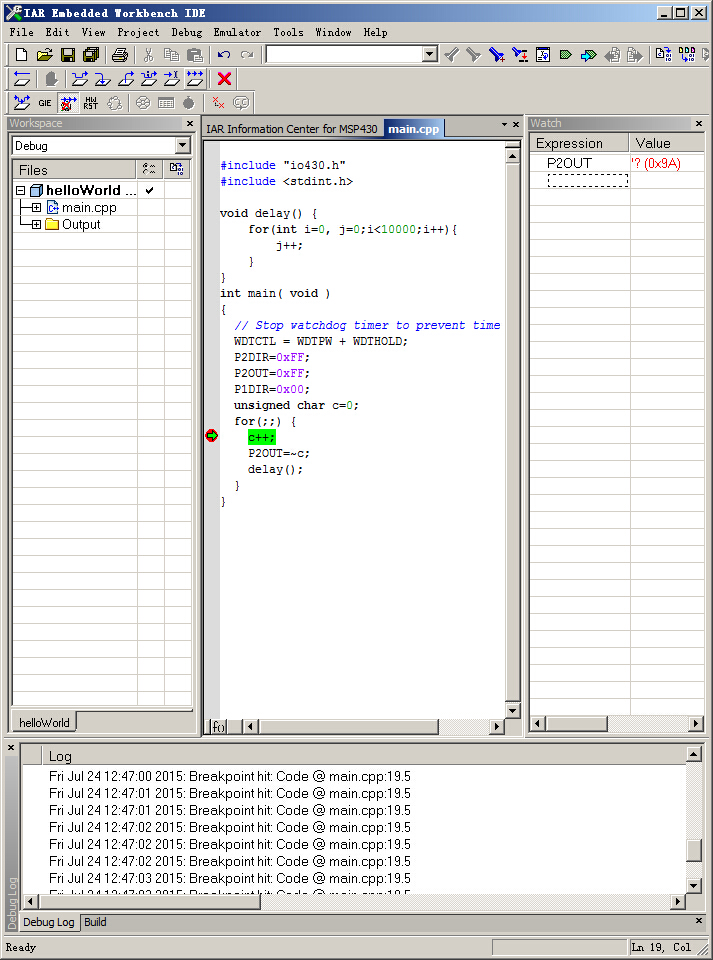Click the GIE emulator icon
This screenshot has width=713, height=960.
pyautogui.click(x=45, y=103)
